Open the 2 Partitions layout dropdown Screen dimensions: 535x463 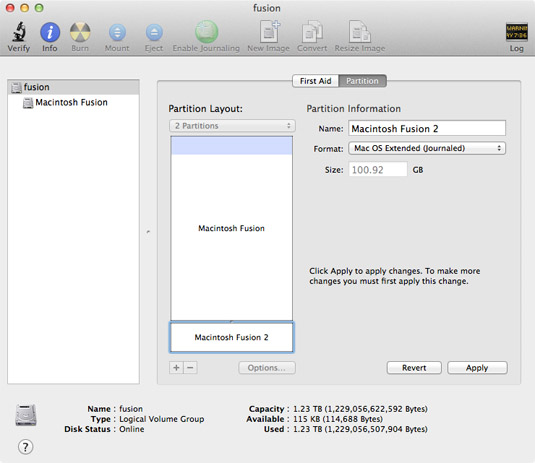pos(232,126)
